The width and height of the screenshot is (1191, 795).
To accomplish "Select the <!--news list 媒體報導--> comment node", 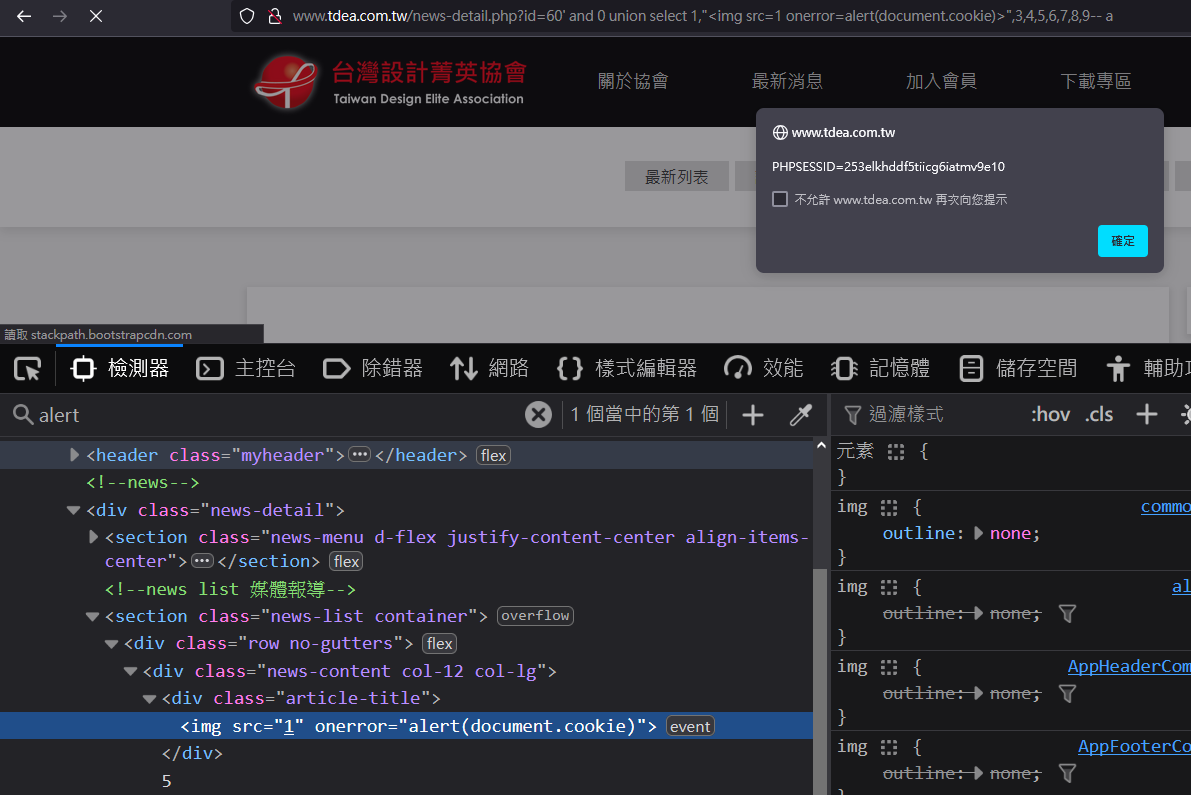I will tap(230, 589).
